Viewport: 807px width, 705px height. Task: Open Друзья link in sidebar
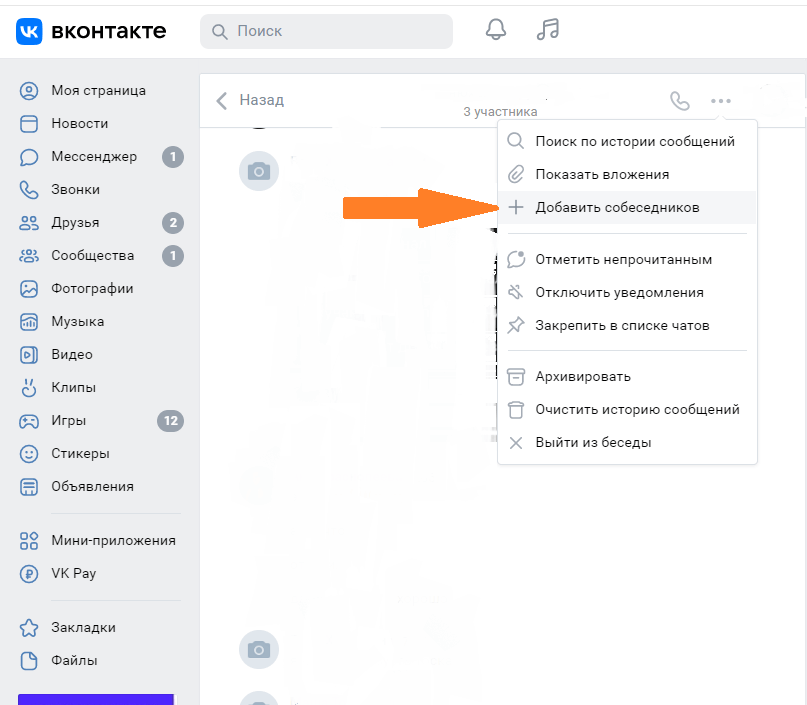click(75, 222)
